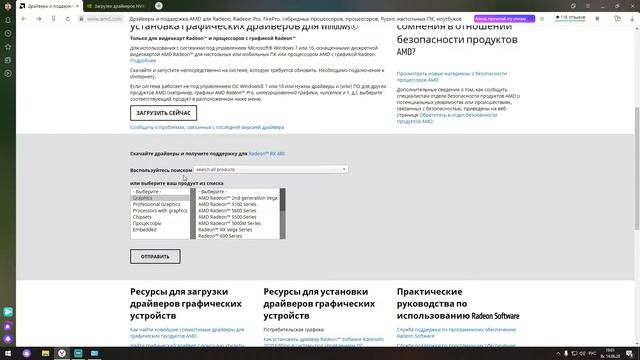
Task: Click the product series list scrollbar
Action: click(x=282, y=213)
